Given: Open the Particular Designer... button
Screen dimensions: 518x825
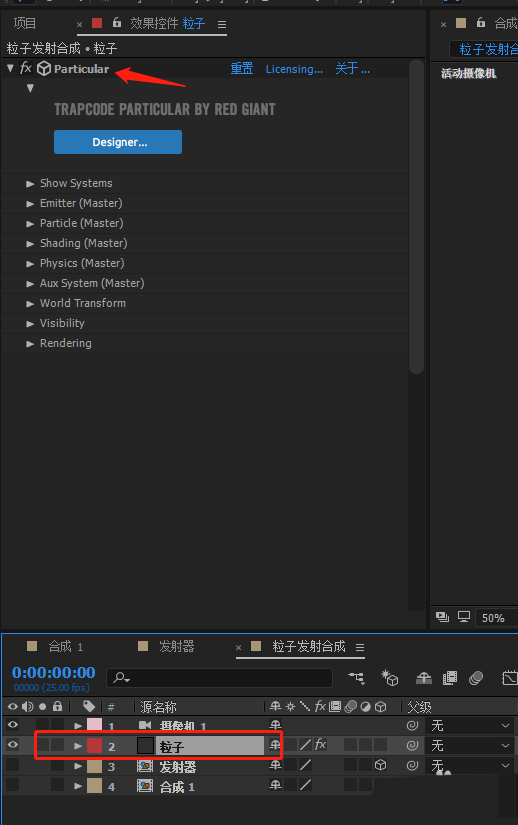Looking at the screenshot, I should point(118,142).
